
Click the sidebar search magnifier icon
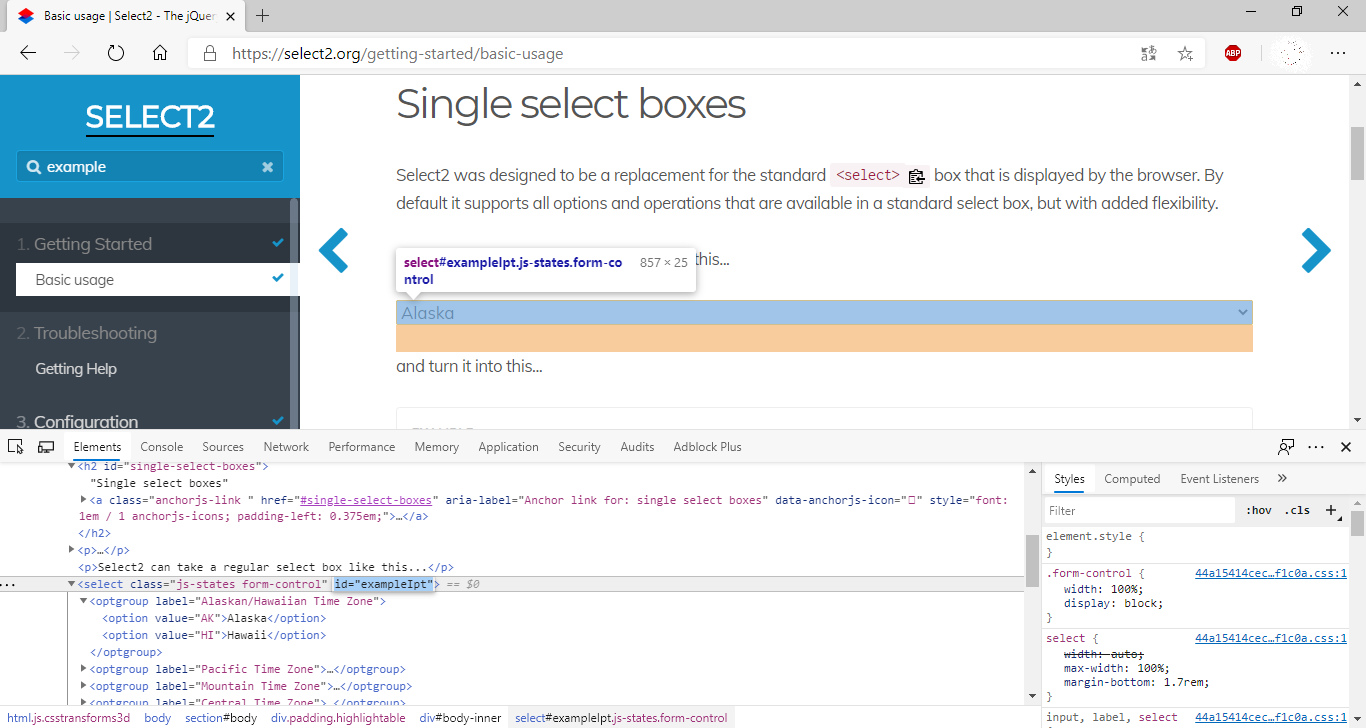click(x=33, y=167)
